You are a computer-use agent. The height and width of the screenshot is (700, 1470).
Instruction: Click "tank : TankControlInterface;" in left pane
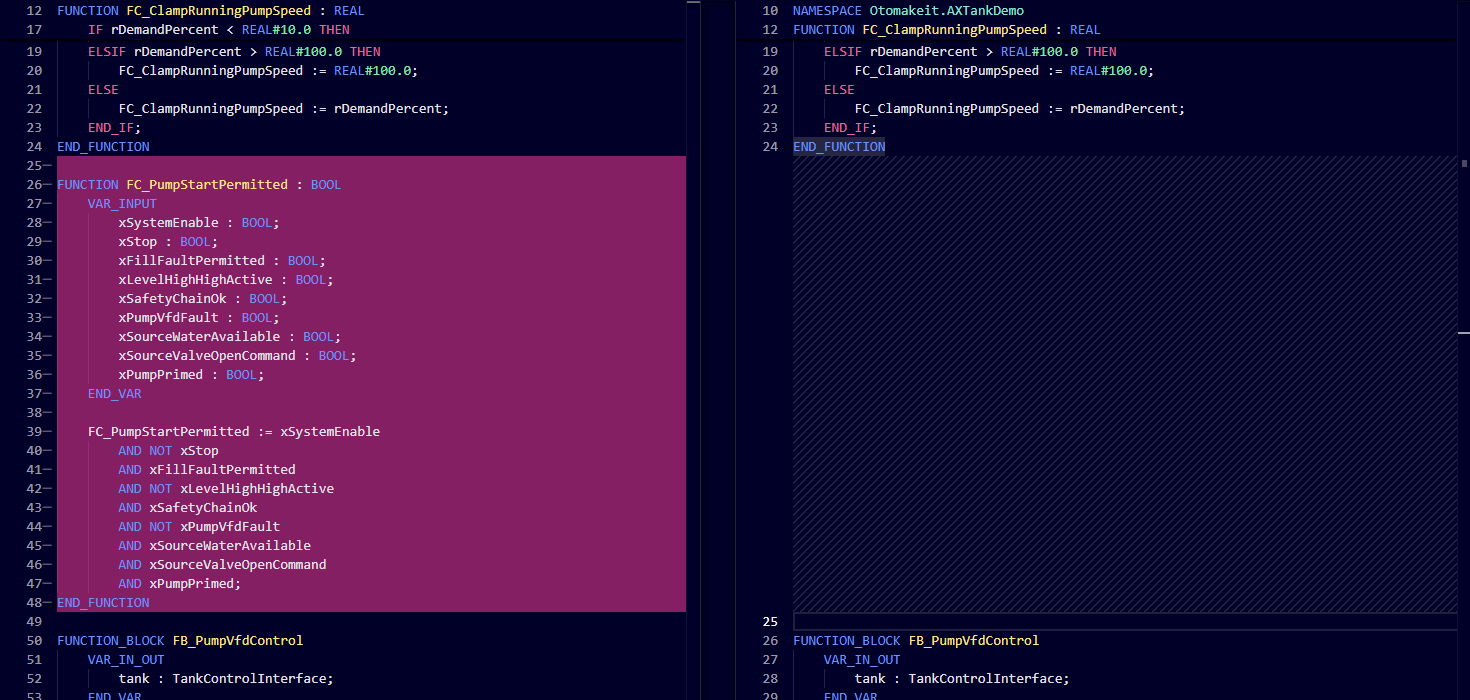(226, 678)
